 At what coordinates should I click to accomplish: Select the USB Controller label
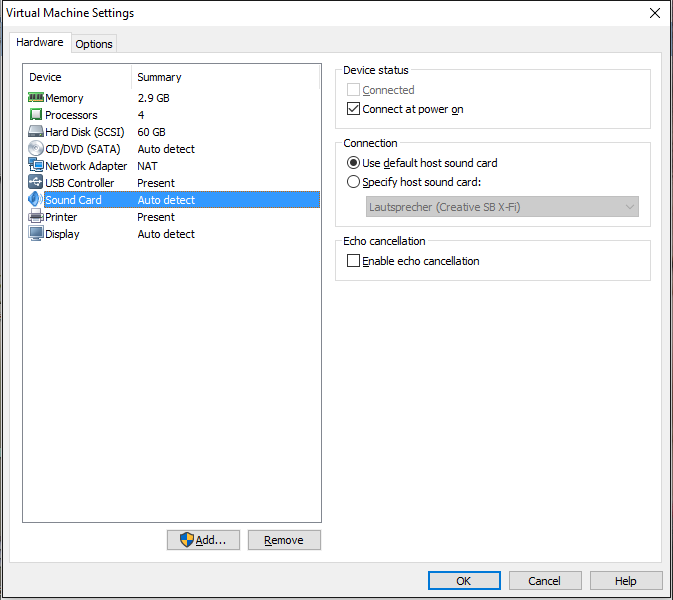point(79,183)
